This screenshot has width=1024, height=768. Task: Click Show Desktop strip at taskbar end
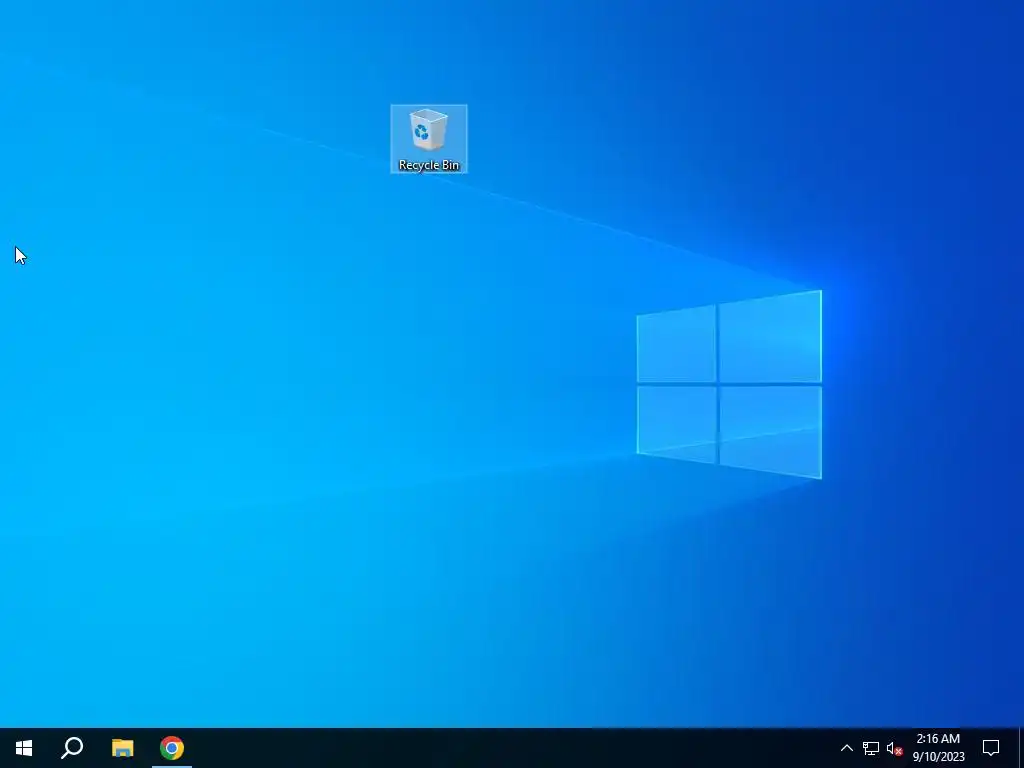1021,748
